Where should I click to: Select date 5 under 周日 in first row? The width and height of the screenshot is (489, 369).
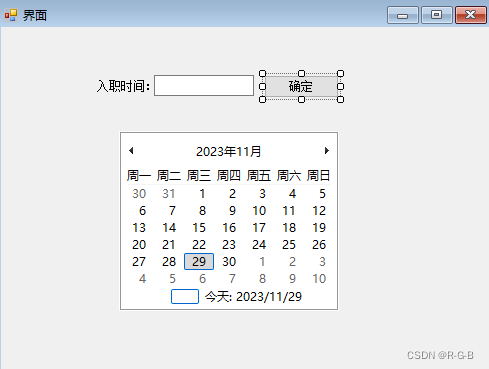coord(322,194)
